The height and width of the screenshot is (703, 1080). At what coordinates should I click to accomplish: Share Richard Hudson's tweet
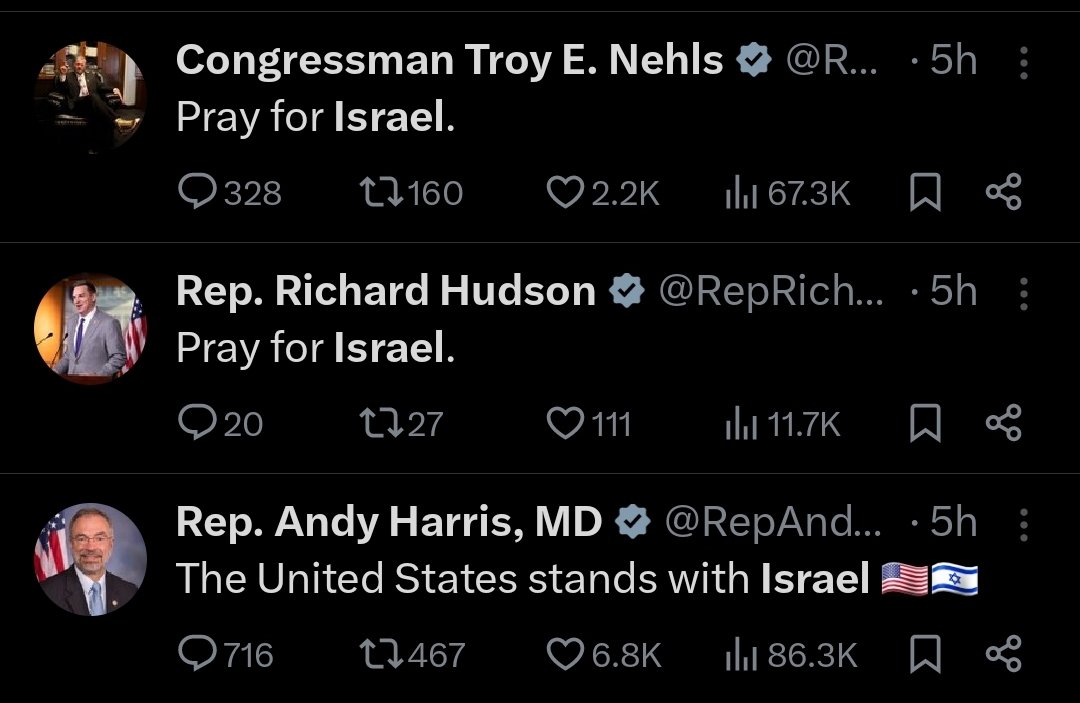click(x=1003, y=424)
